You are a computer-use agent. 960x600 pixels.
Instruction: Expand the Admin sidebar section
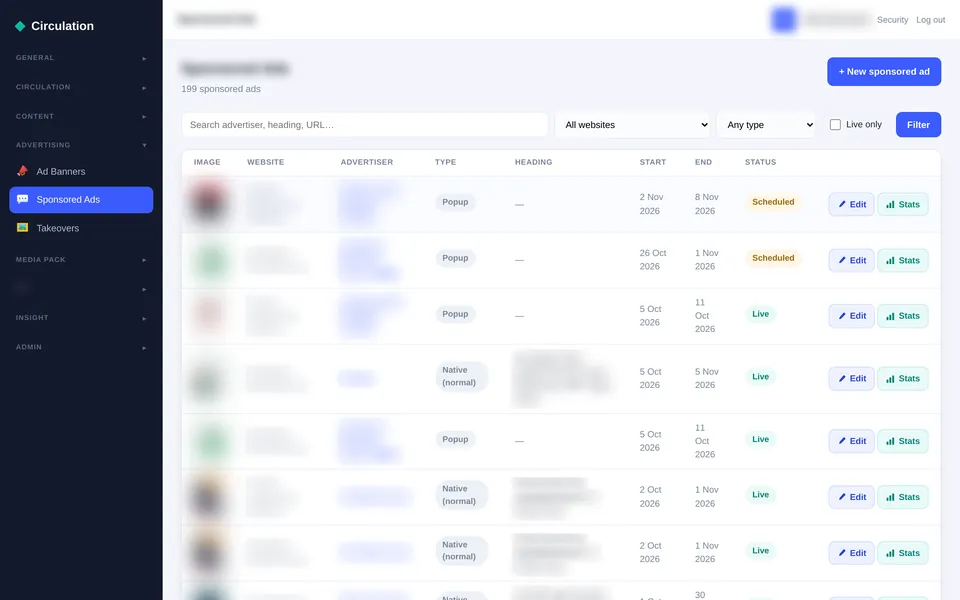[x=81, y=347]
